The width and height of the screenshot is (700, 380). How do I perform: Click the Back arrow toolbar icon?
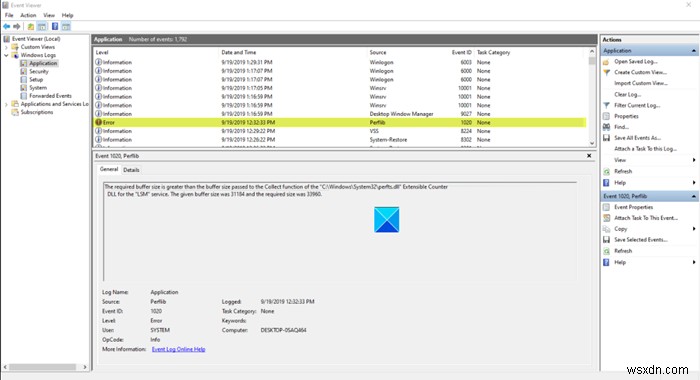[7, 27]
